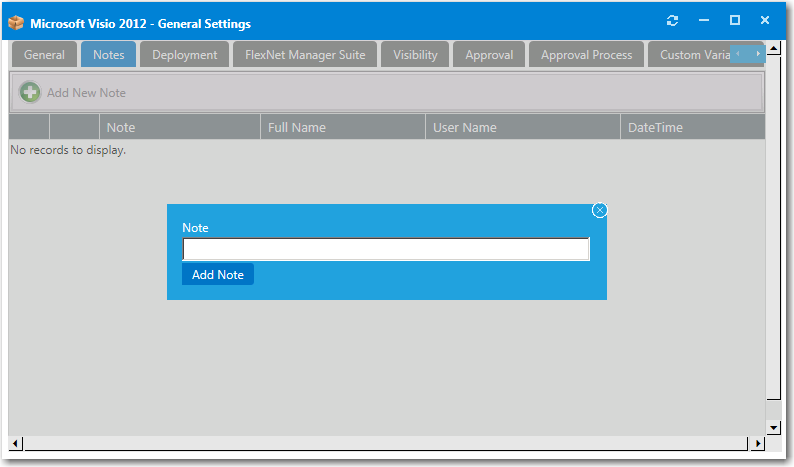Switch to the General tab
The height and width of the screenshot is (467, 794).
coord(44,55)
